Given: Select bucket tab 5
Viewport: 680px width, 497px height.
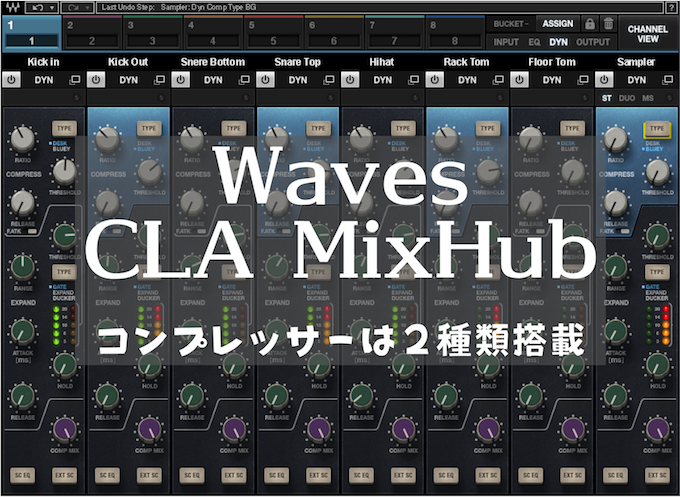Looking at the screenshot, I should pos(274,33).
